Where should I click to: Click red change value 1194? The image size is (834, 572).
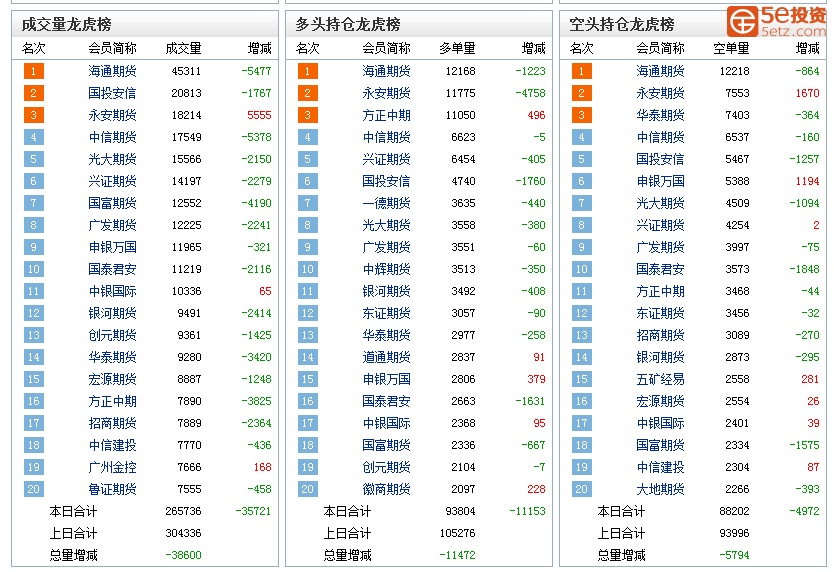[807, 181]
